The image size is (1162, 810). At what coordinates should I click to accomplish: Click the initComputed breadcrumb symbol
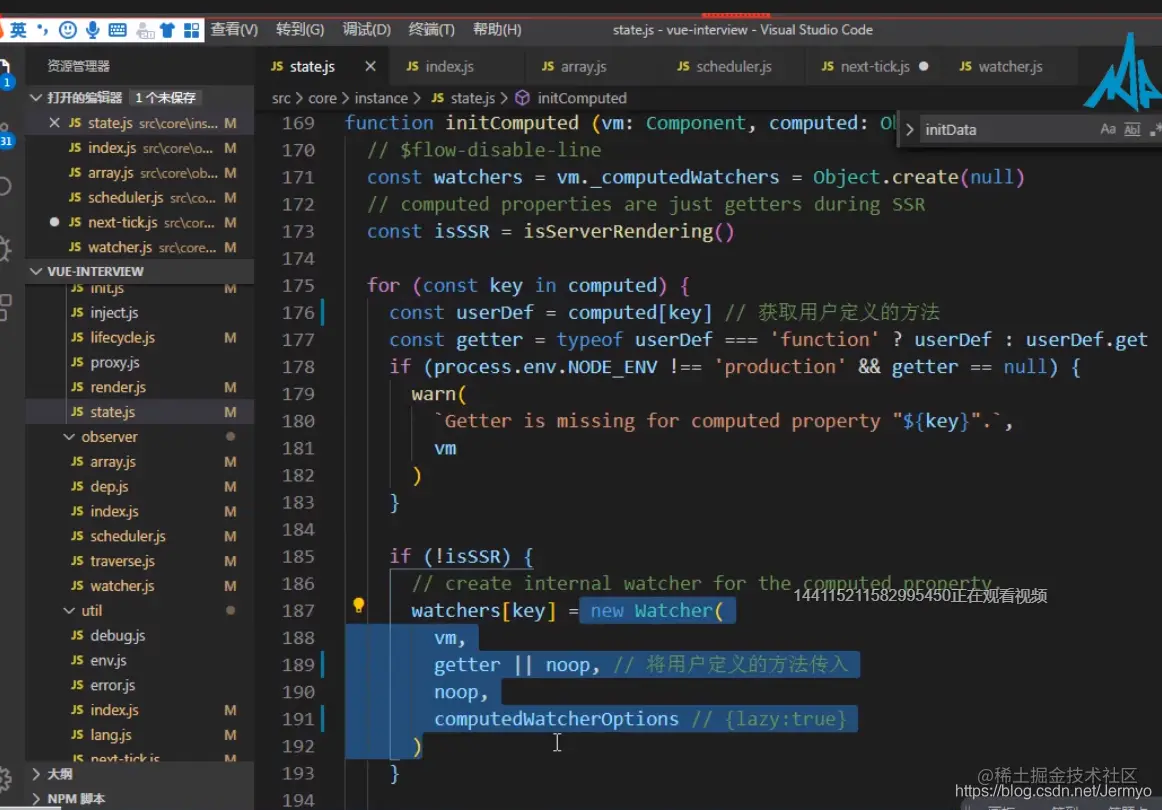click(571, 98)
